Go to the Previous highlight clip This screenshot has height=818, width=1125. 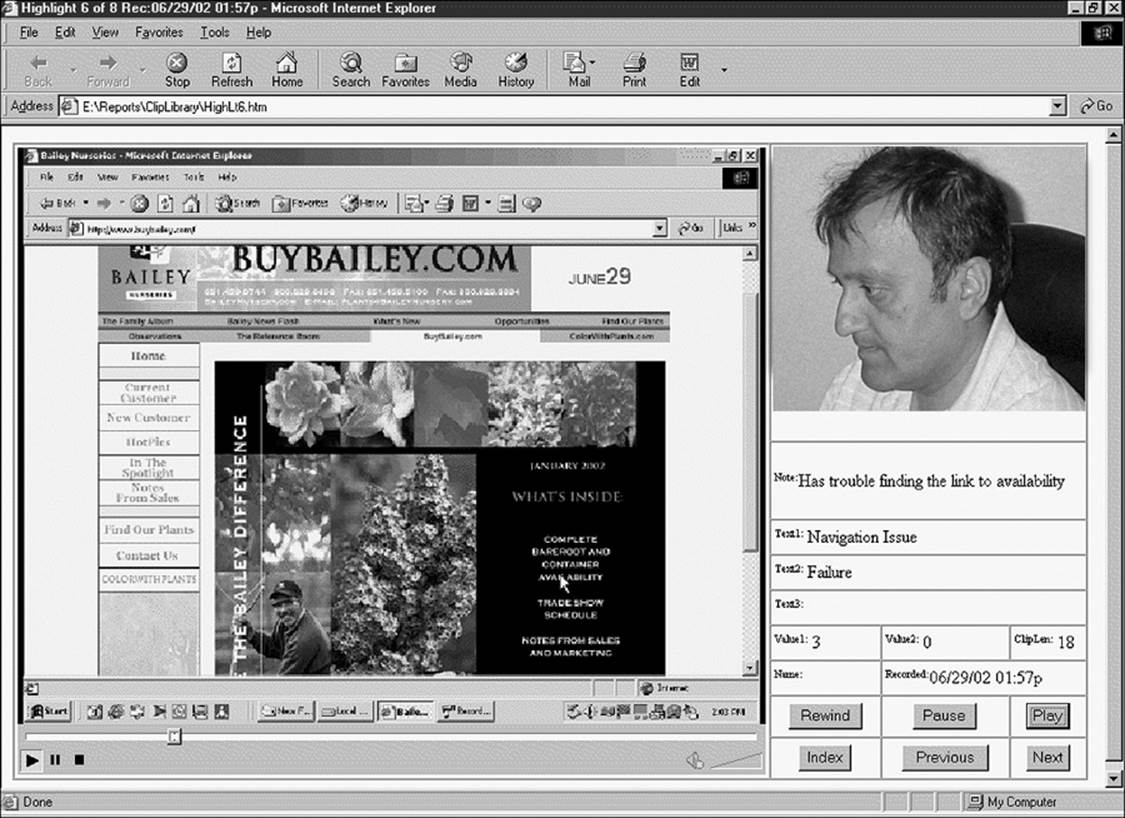pos(944,758)
